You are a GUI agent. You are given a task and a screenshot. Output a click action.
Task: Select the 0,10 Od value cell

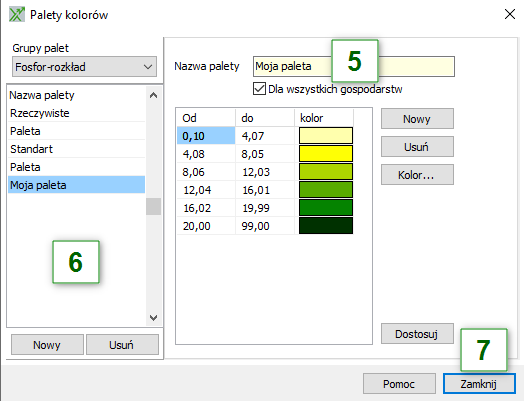(x=206, y=136)
